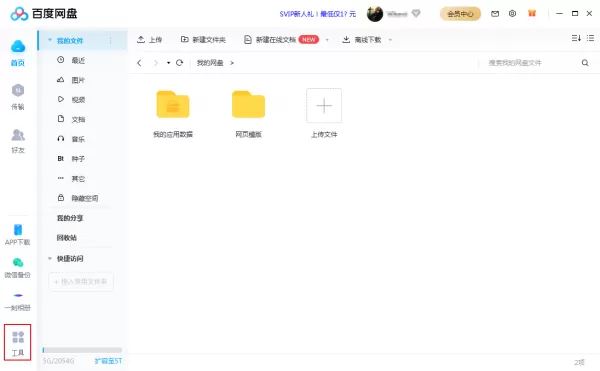The image size is (600, 371).
Task: Click 我的网盘 breadcrumb
Action: click(x=210, y=63)
